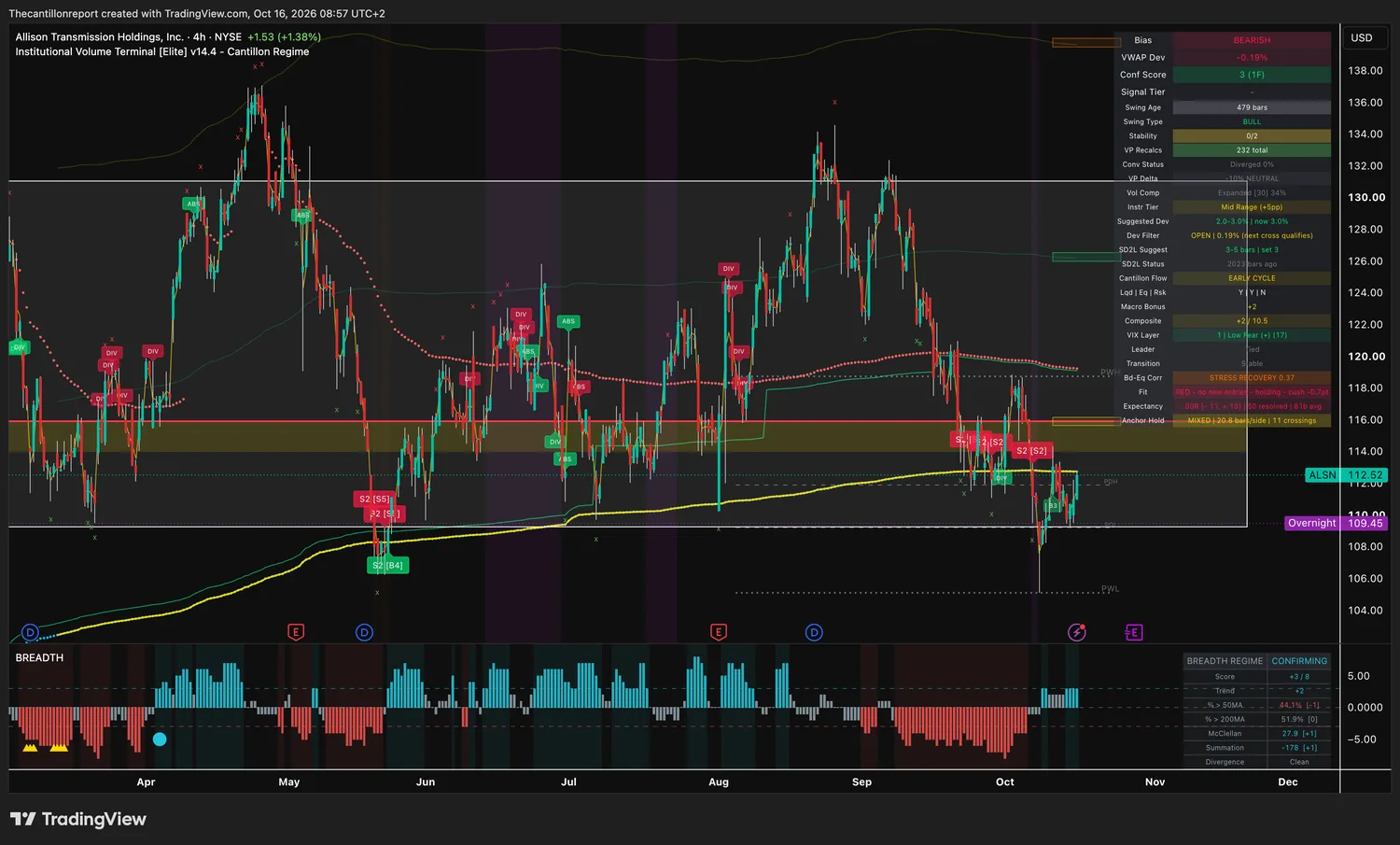Click the McClellan 27.9 [+1] value

point(1299,734)
